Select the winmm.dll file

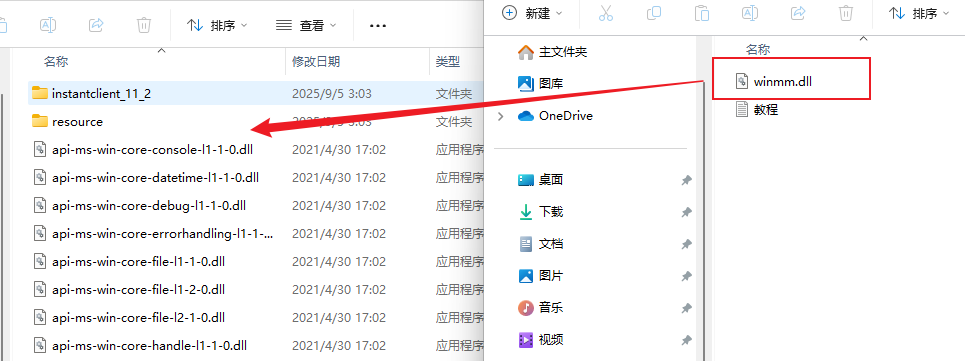pyautogui.click(x=774, y=81)
